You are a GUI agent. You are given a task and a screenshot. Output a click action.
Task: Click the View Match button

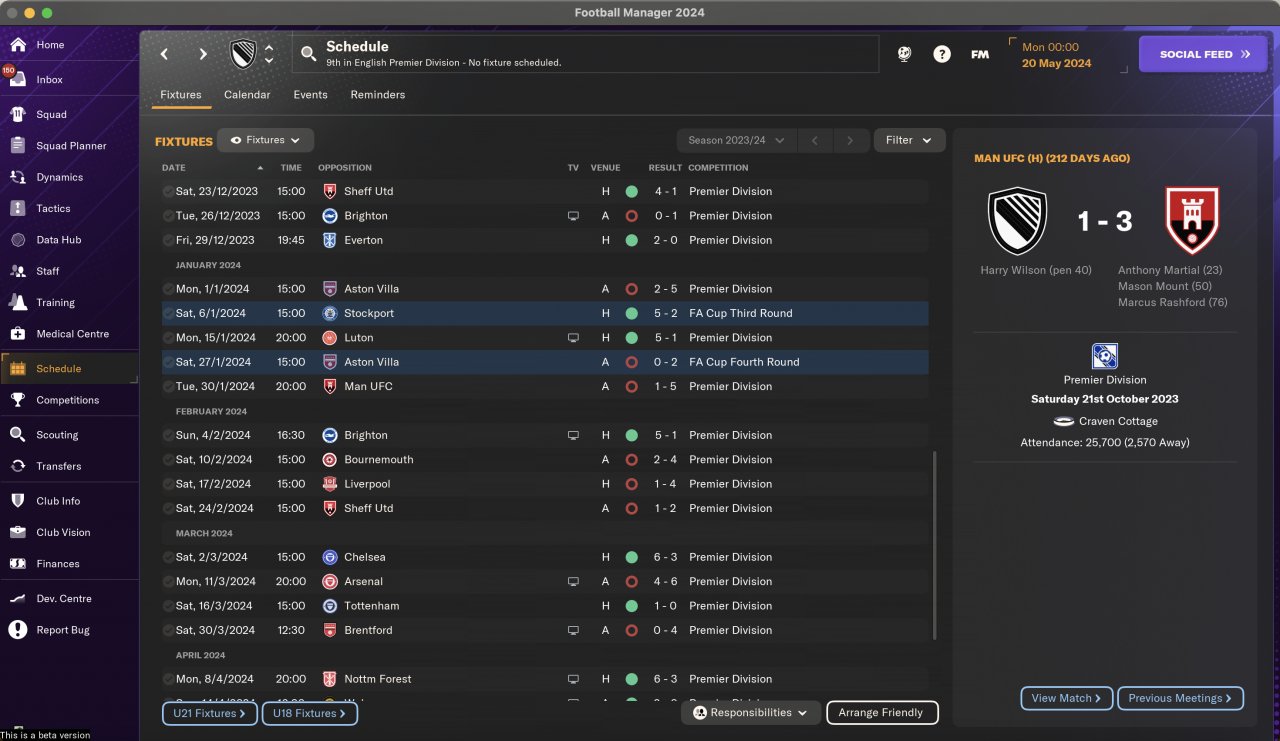(x=1066, y=698)
